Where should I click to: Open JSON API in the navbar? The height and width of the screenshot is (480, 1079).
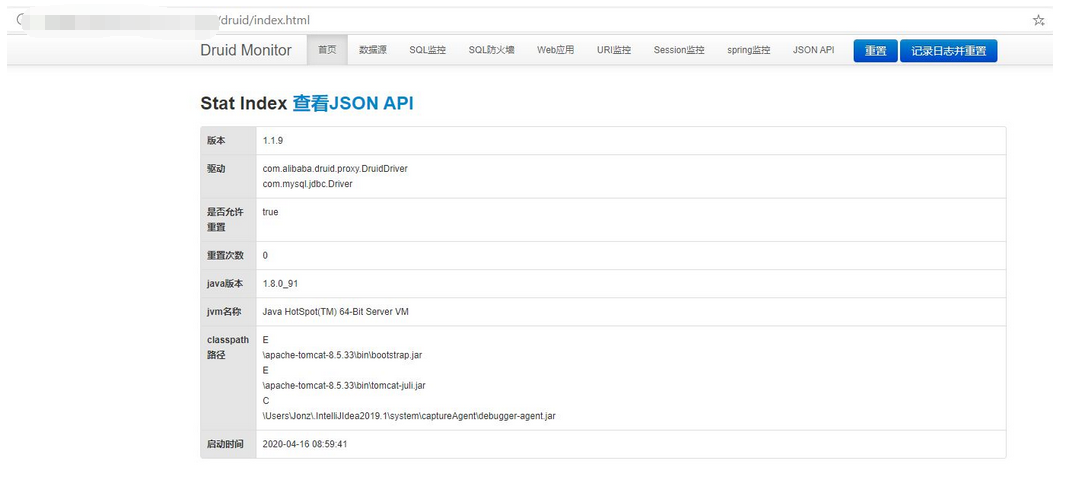pyautogui.click(x=813, y=50)
